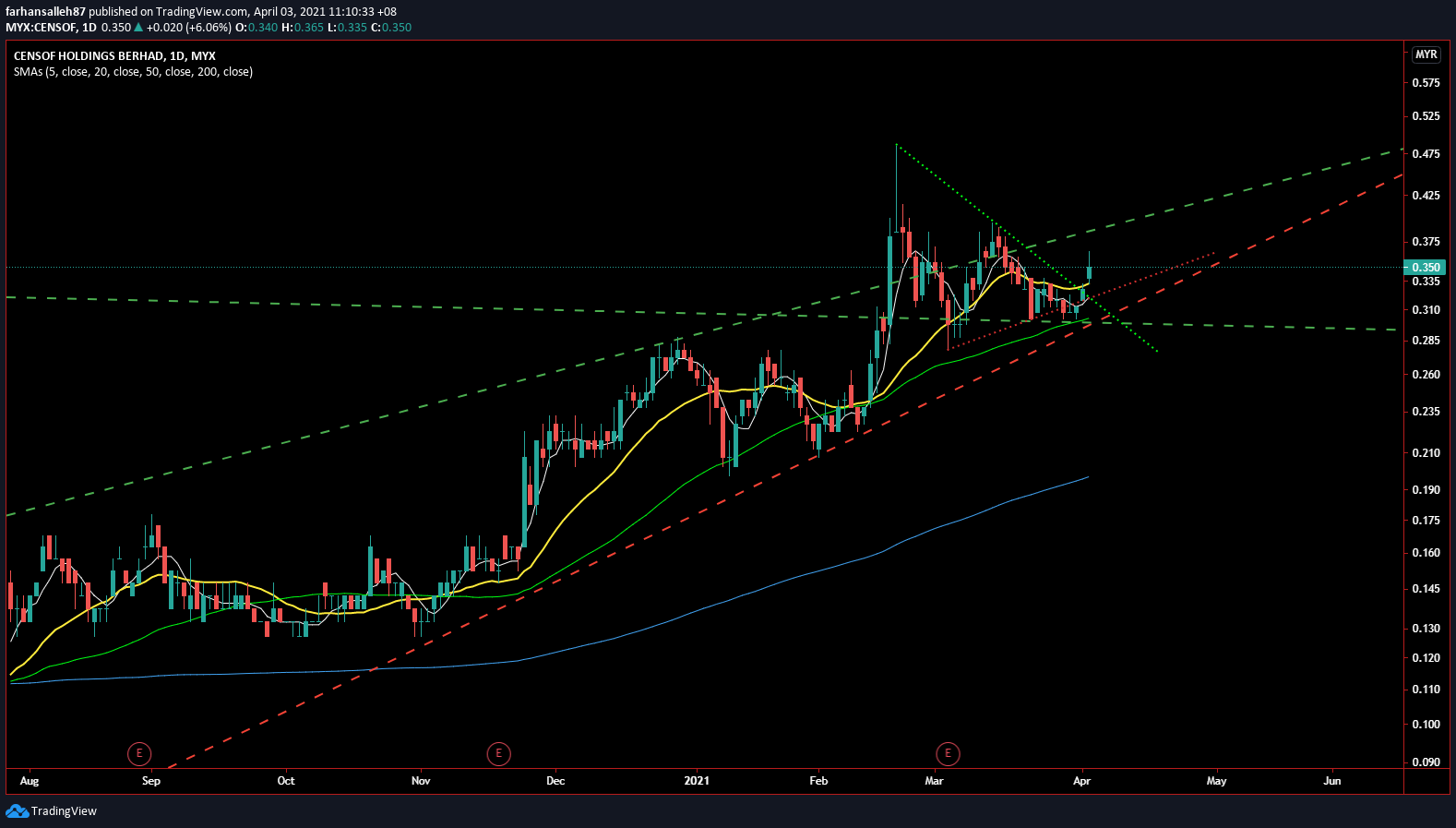Click the 0.110 price axis label

[1426, 690]
